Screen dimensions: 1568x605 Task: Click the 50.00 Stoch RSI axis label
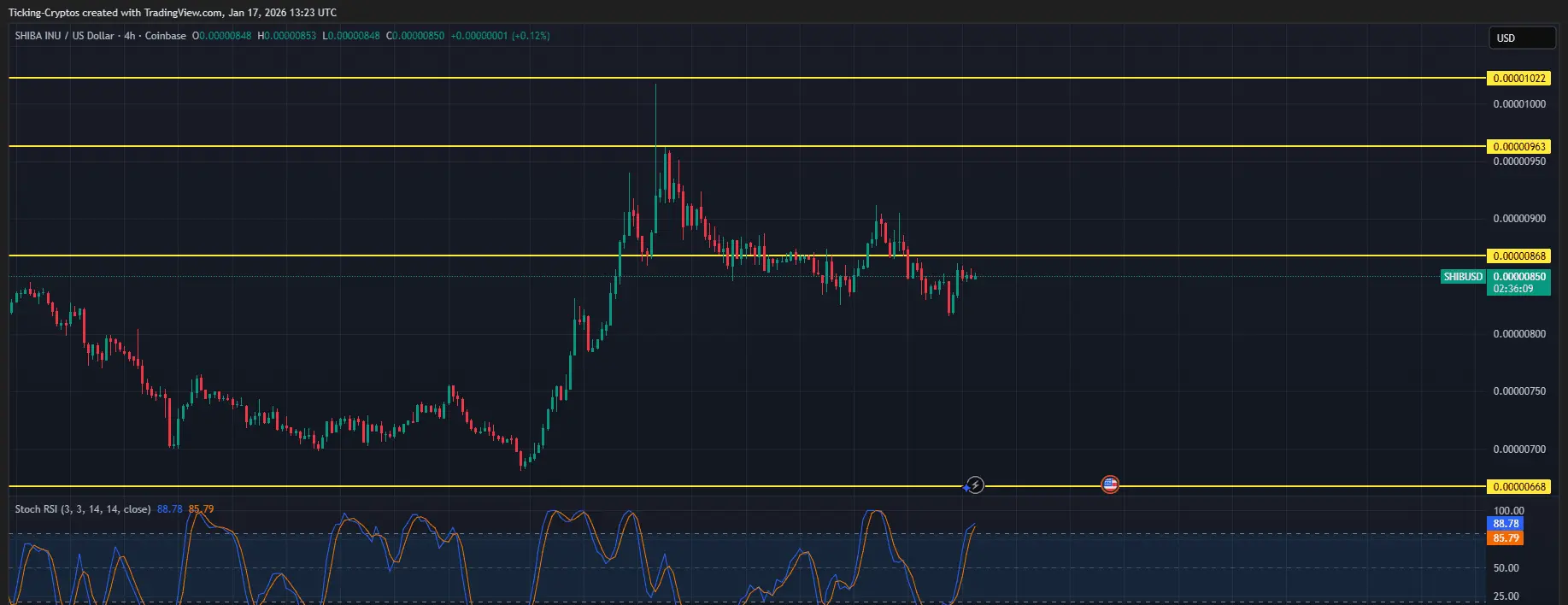1506,568
